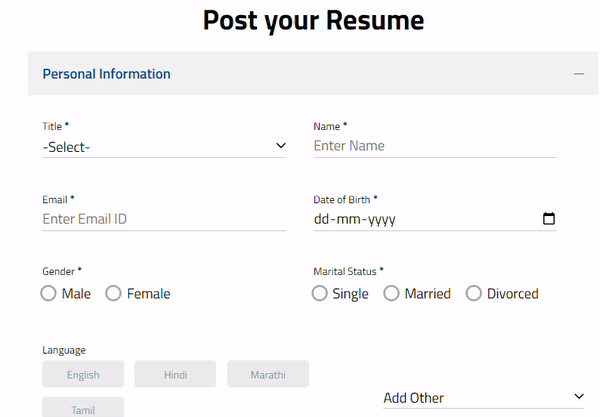Choose the English language button

coord(83,375)
